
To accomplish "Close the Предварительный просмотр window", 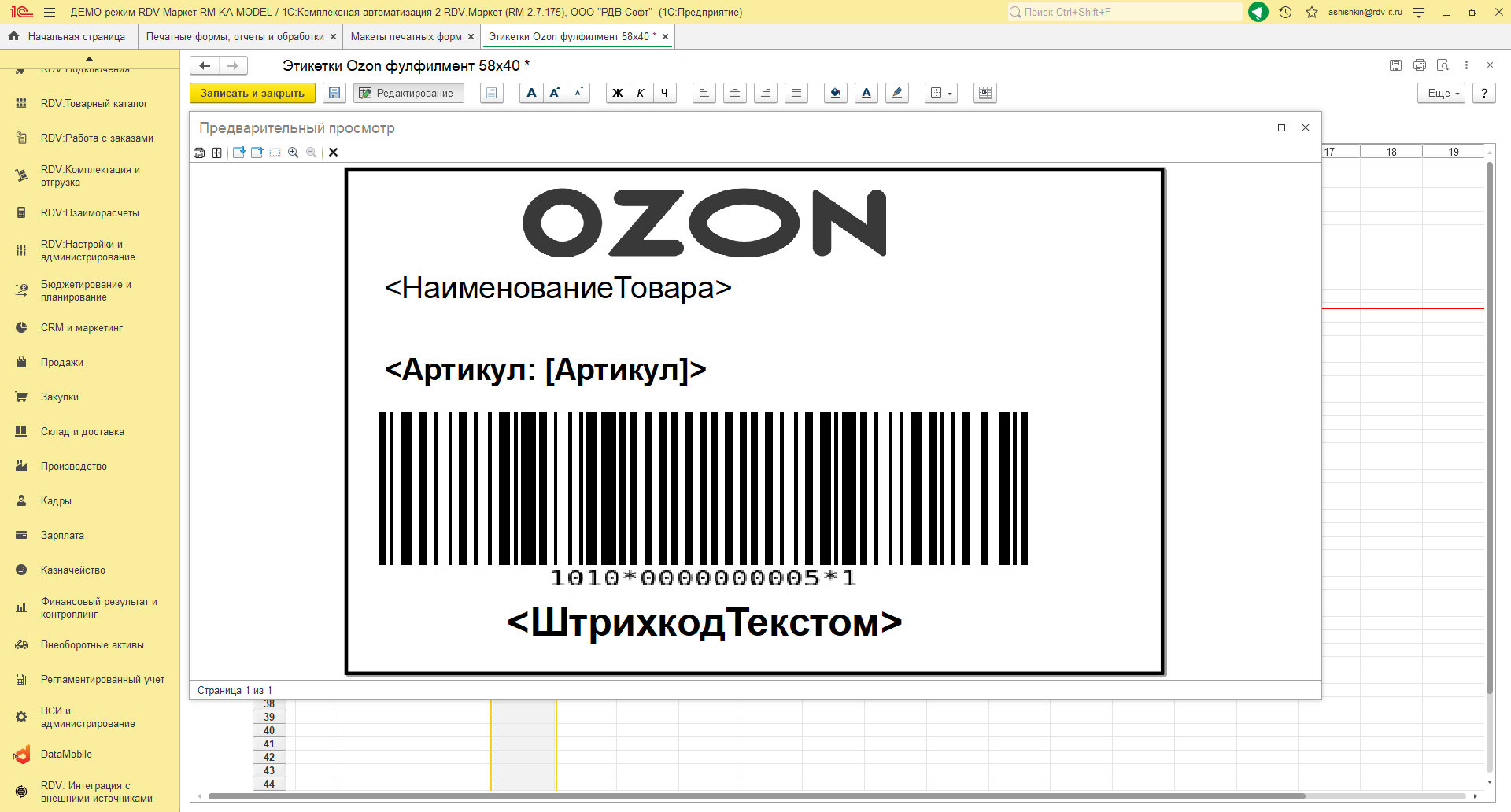I will click(1306, 127).
